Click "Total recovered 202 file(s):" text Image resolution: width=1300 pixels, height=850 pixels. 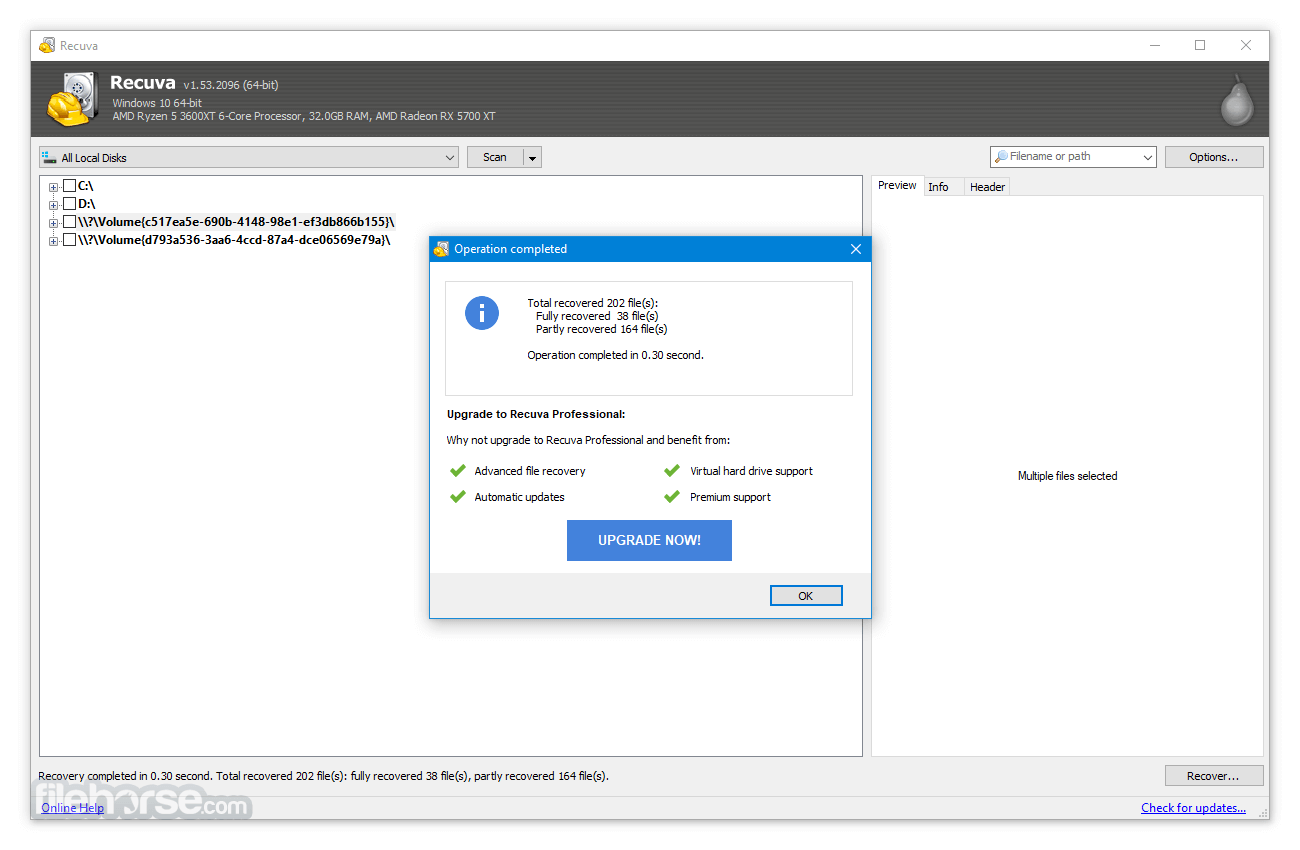click(593, 303)
